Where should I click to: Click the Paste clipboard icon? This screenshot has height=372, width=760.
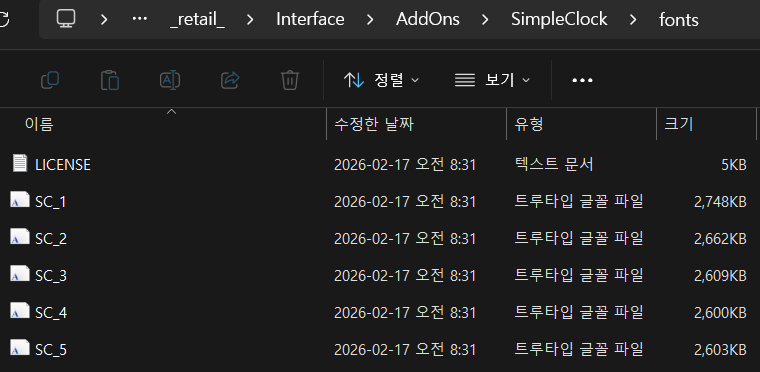pos(110,80)
